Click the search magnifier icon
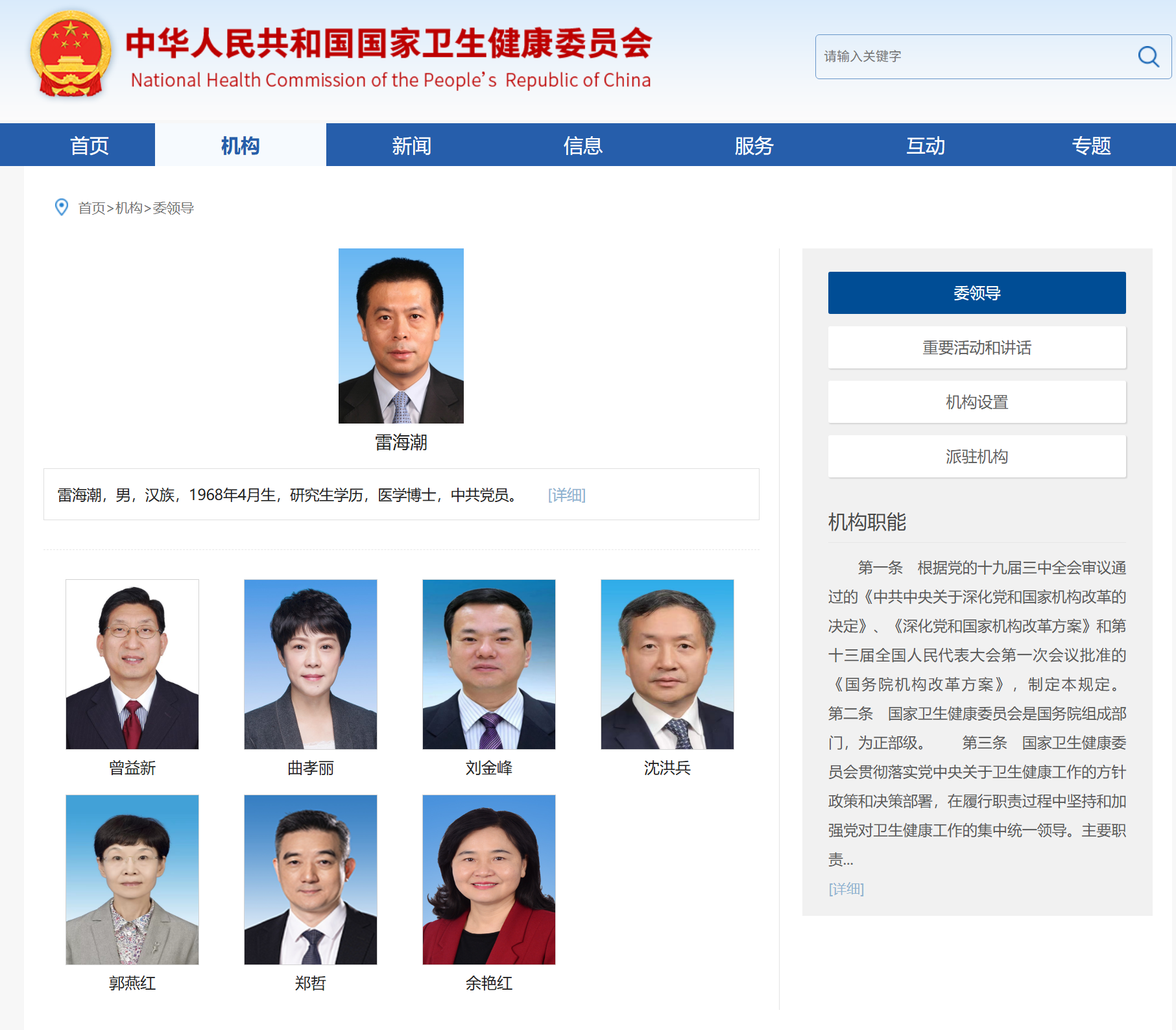Viewport: 1176px width, 1030px height. (x=1148, y=56)
